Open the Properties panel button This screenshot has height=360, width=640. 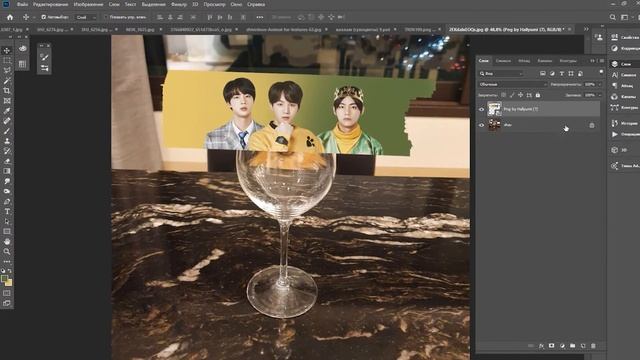point(624,37)
